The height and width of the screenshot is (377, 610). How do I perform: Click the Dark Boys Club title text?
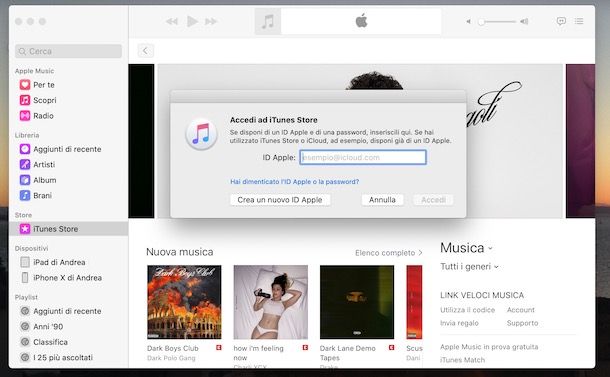[x=173, y=348]
